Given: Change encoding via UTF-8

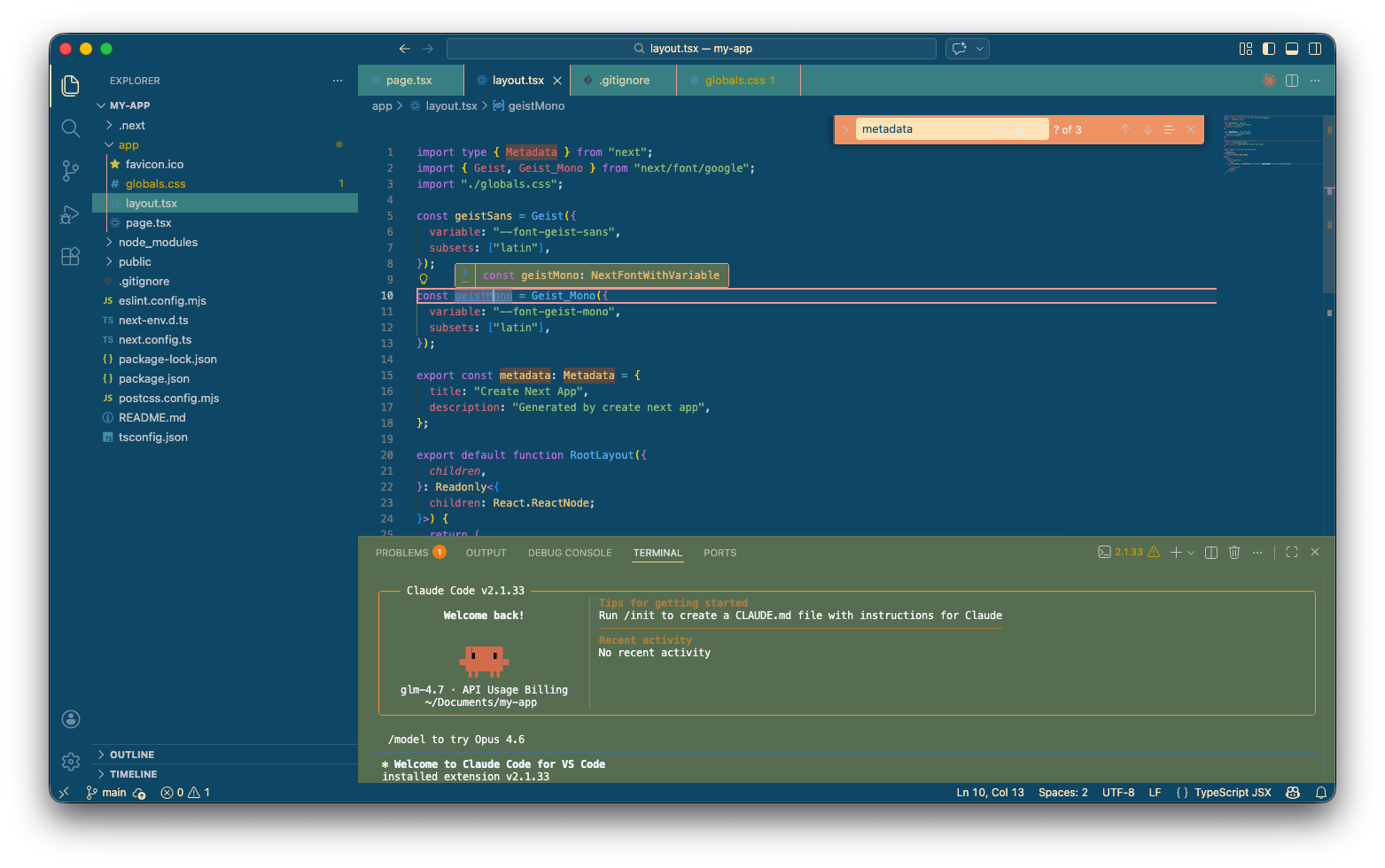Looking at the screenshot, I should (x=1118, y=793).
